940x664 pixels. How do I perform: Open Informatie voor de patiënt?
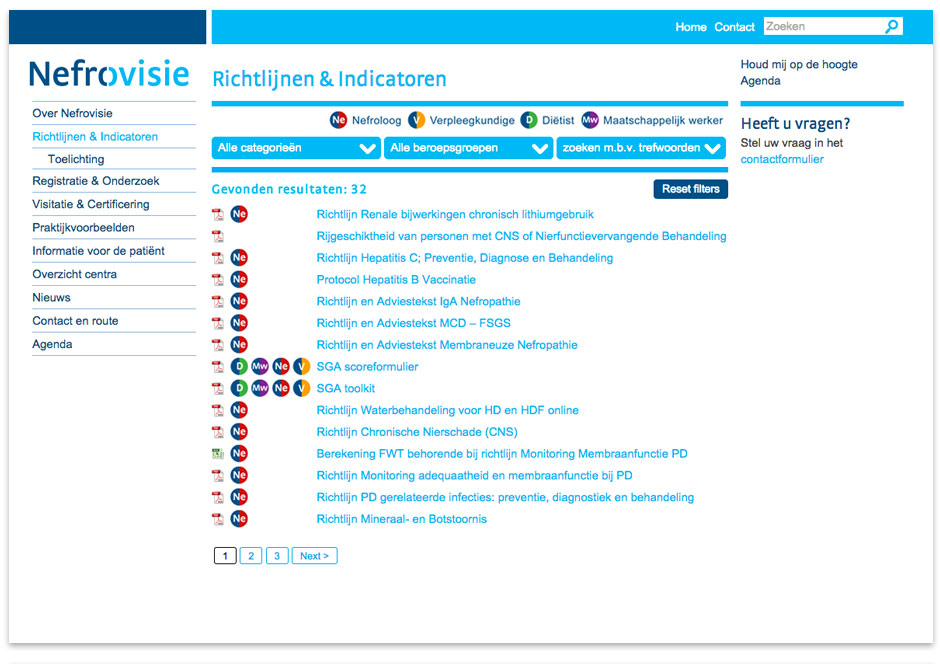click(98, 251)
